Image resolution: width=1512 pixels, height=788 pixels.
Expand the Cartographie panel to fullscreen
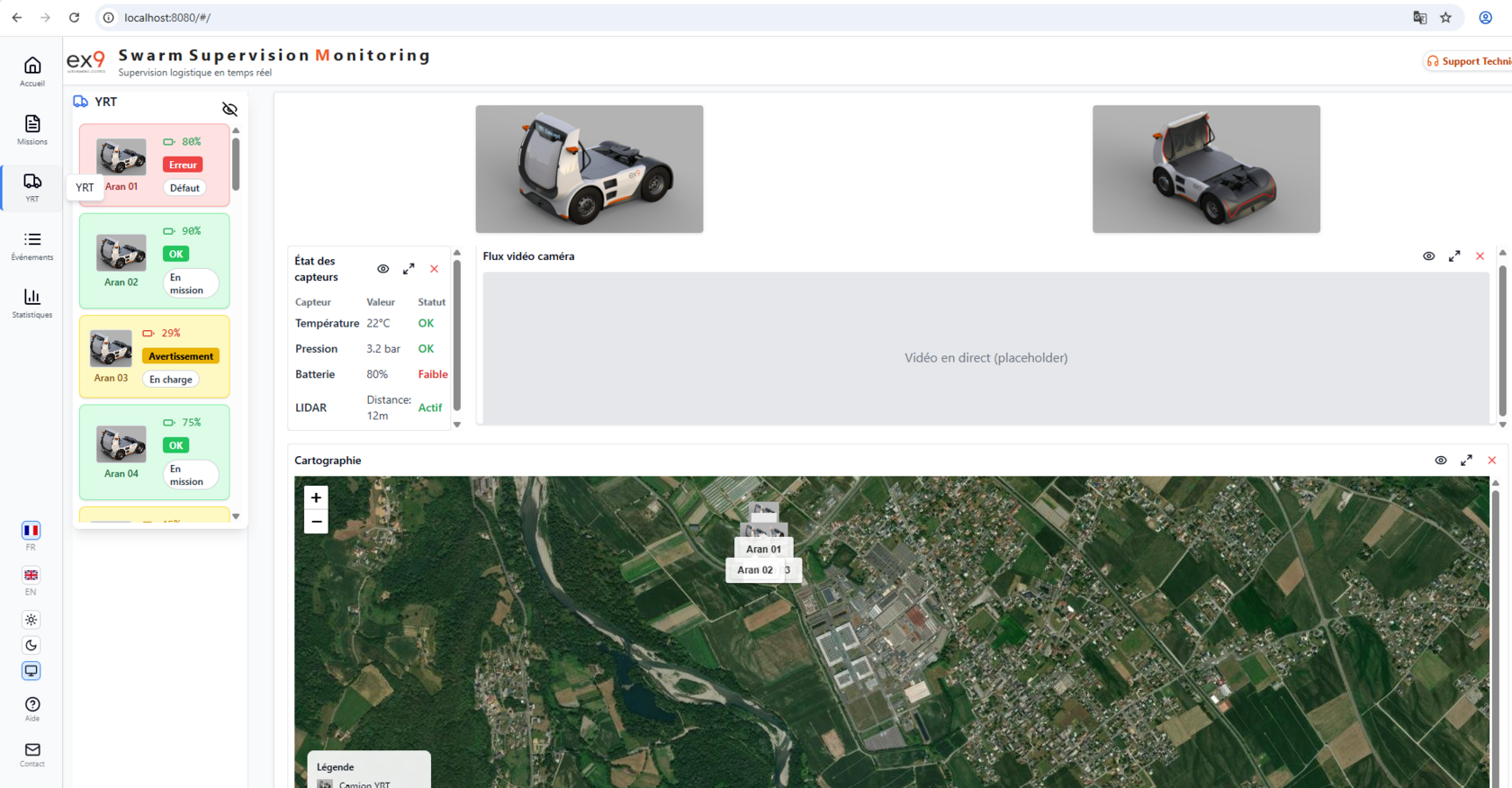1466,461
